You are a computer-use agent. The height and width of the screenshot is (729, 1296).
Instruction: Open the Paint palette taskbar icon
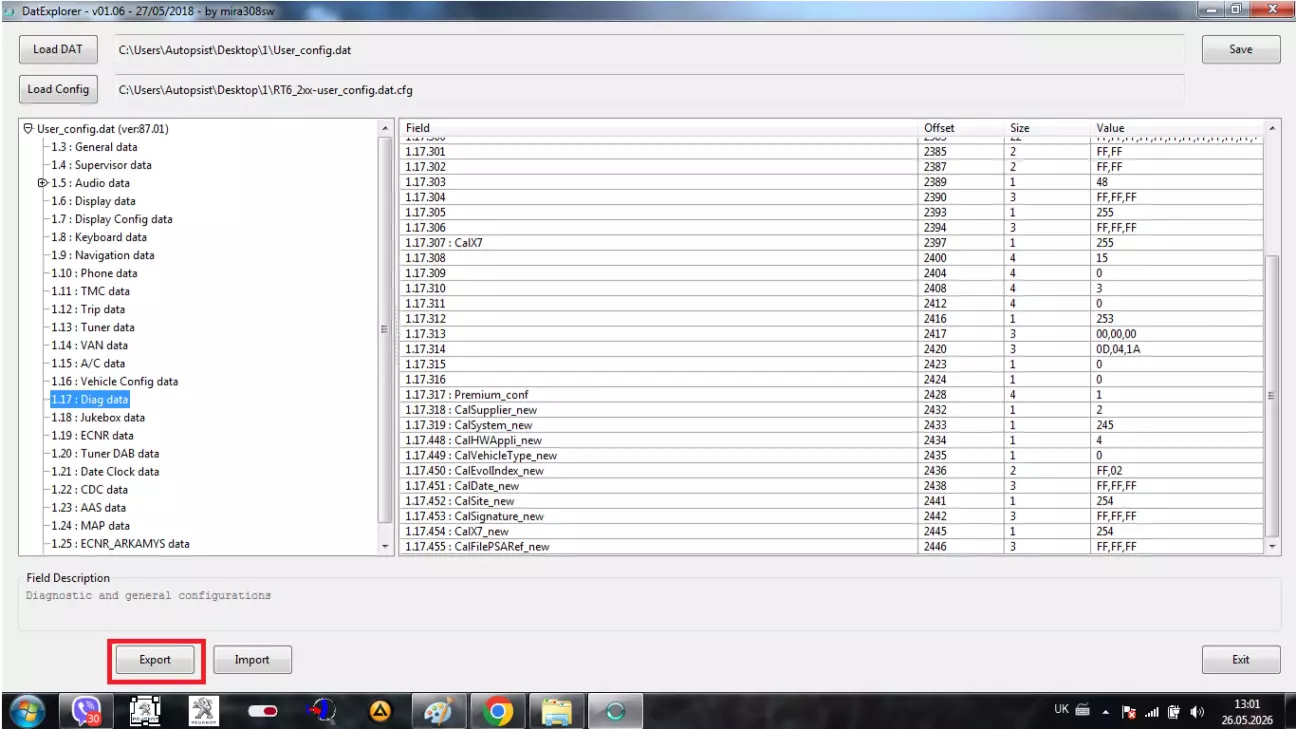tap(438, 711)
